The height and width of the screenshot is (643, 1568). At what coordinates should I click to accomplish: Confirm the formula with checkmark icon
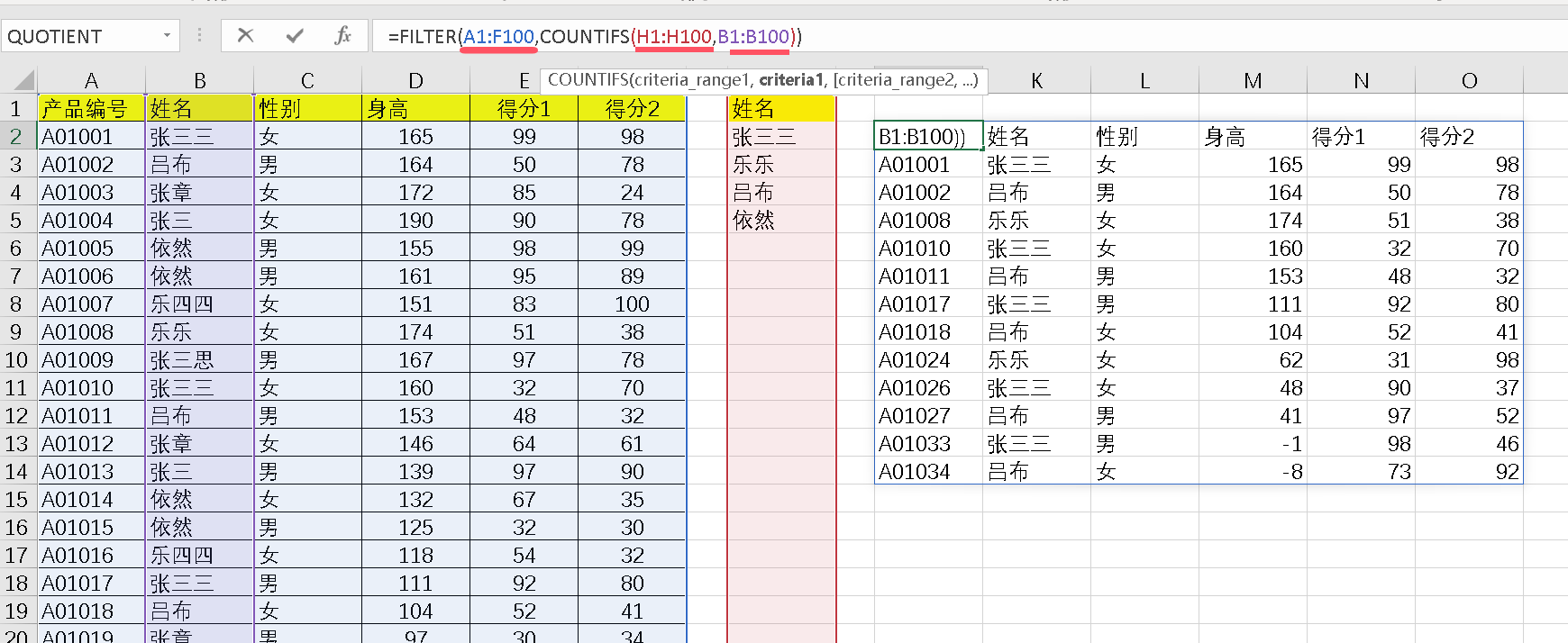295,36
